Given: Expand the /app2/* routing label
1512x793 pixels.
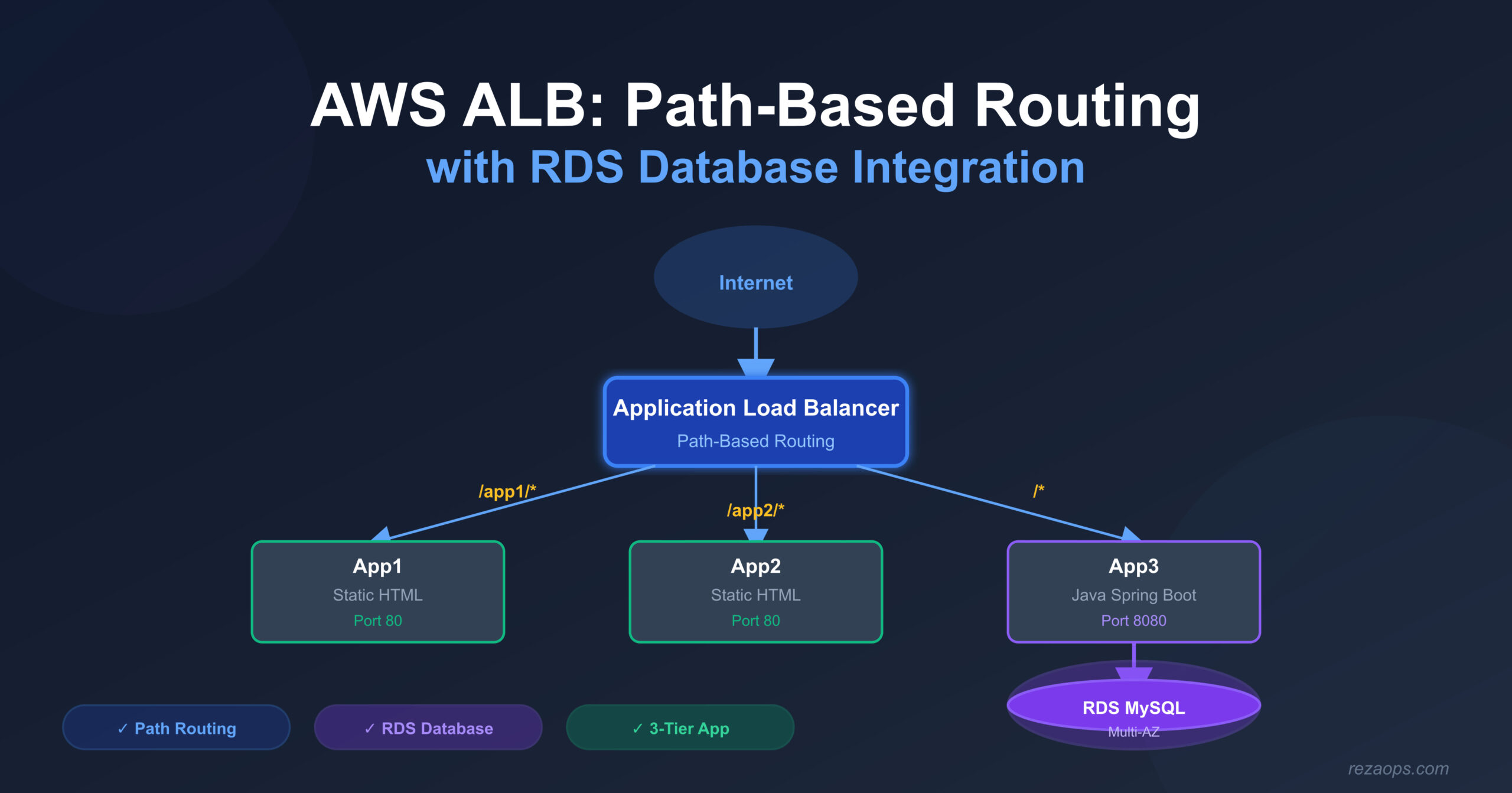Looking at the screenshot, I should 756,510.
